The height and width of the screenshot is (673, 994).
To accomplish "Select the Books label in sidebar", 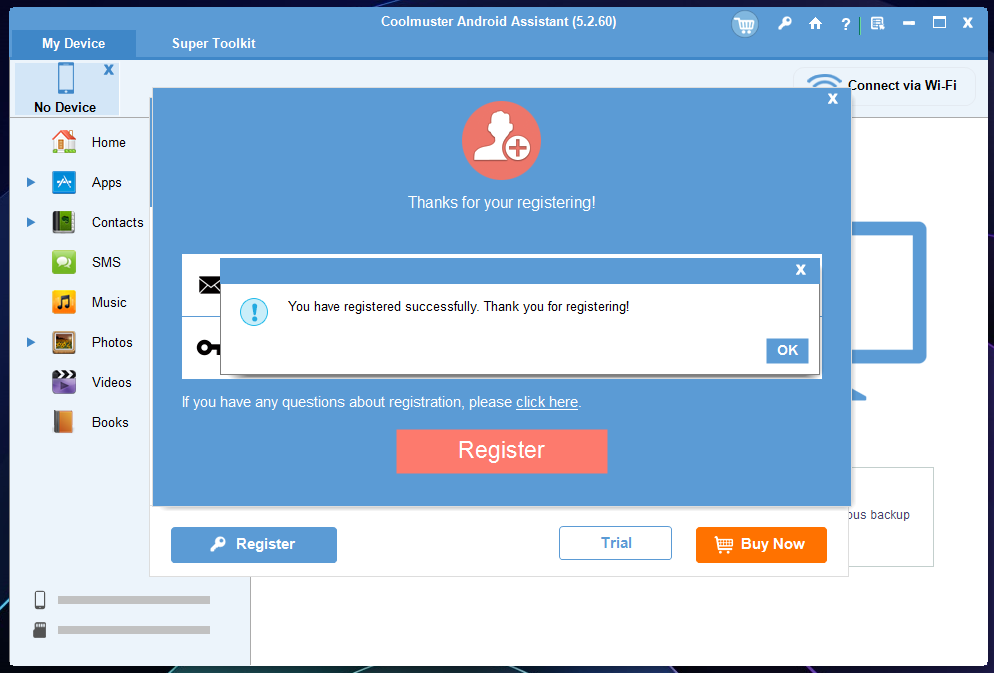I will (x=110, y=422).
